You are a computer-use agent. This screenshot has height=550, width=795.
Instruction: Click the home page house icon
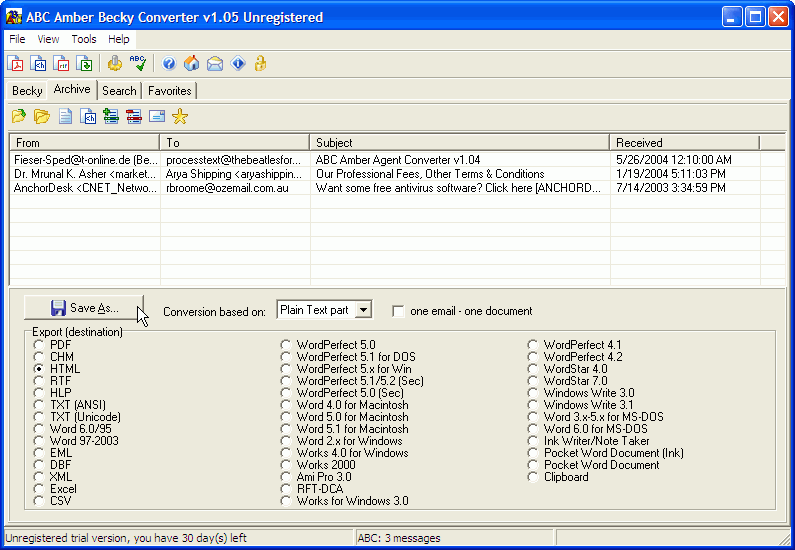tap(192, 63)
